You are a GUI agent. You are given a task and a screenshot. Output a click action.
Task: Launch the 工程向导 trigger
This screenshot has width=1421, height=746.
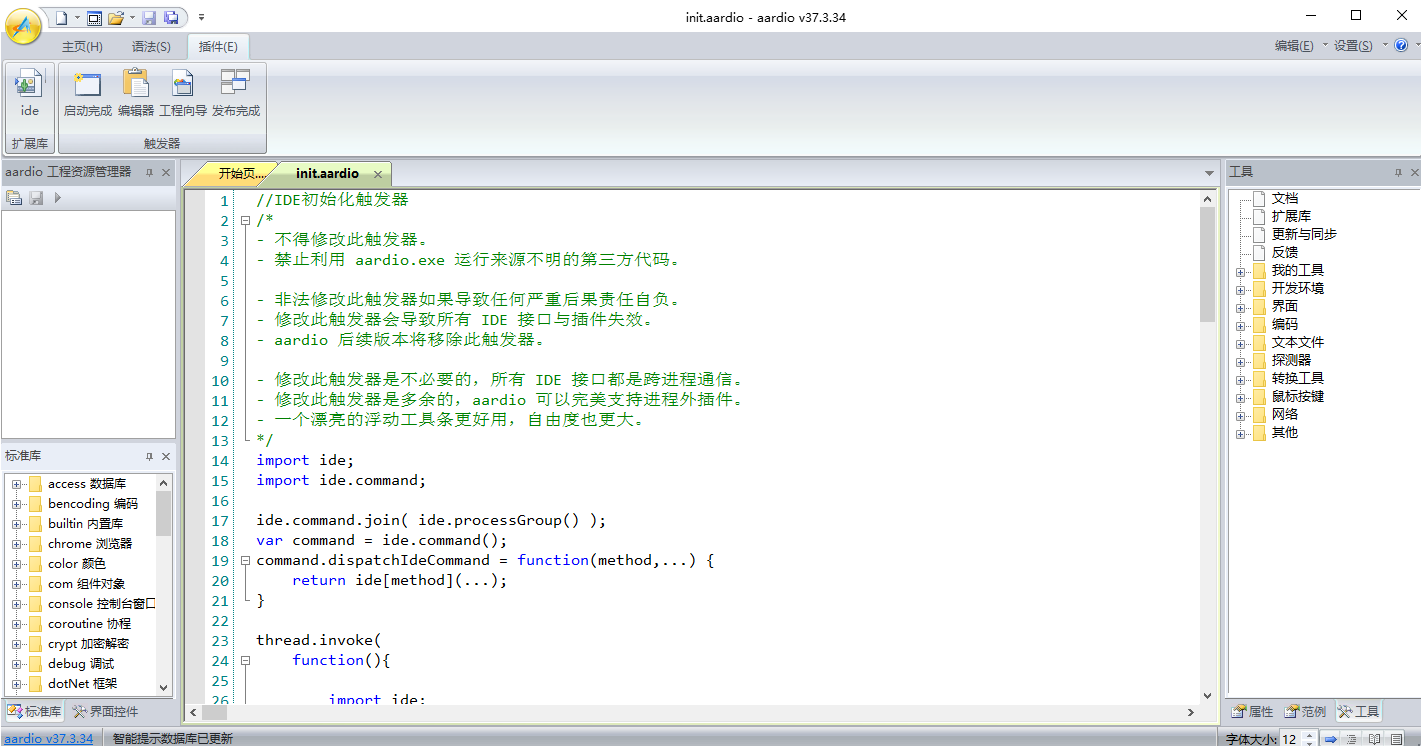click(x=183, y=93)
